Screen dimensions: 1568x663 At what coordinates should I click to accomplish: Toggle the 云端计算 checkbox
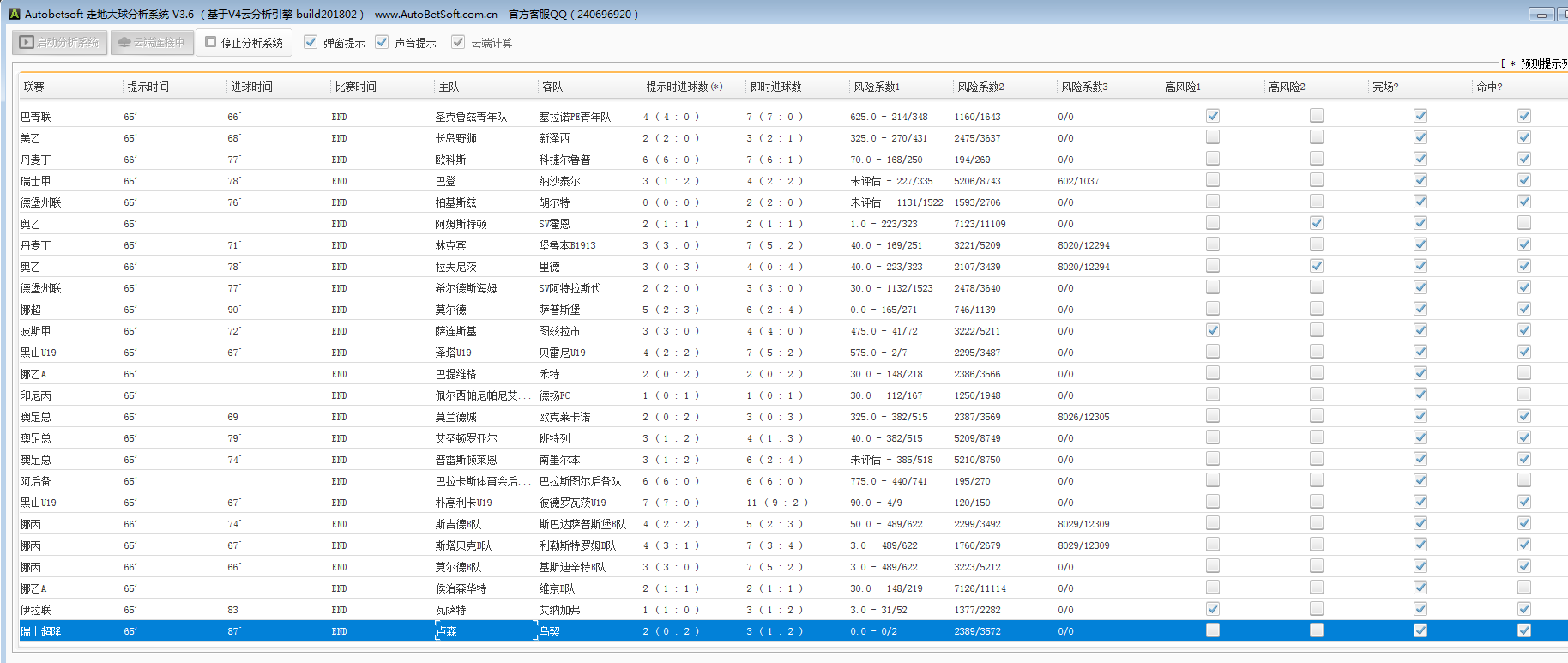click(x=458, y=42)
